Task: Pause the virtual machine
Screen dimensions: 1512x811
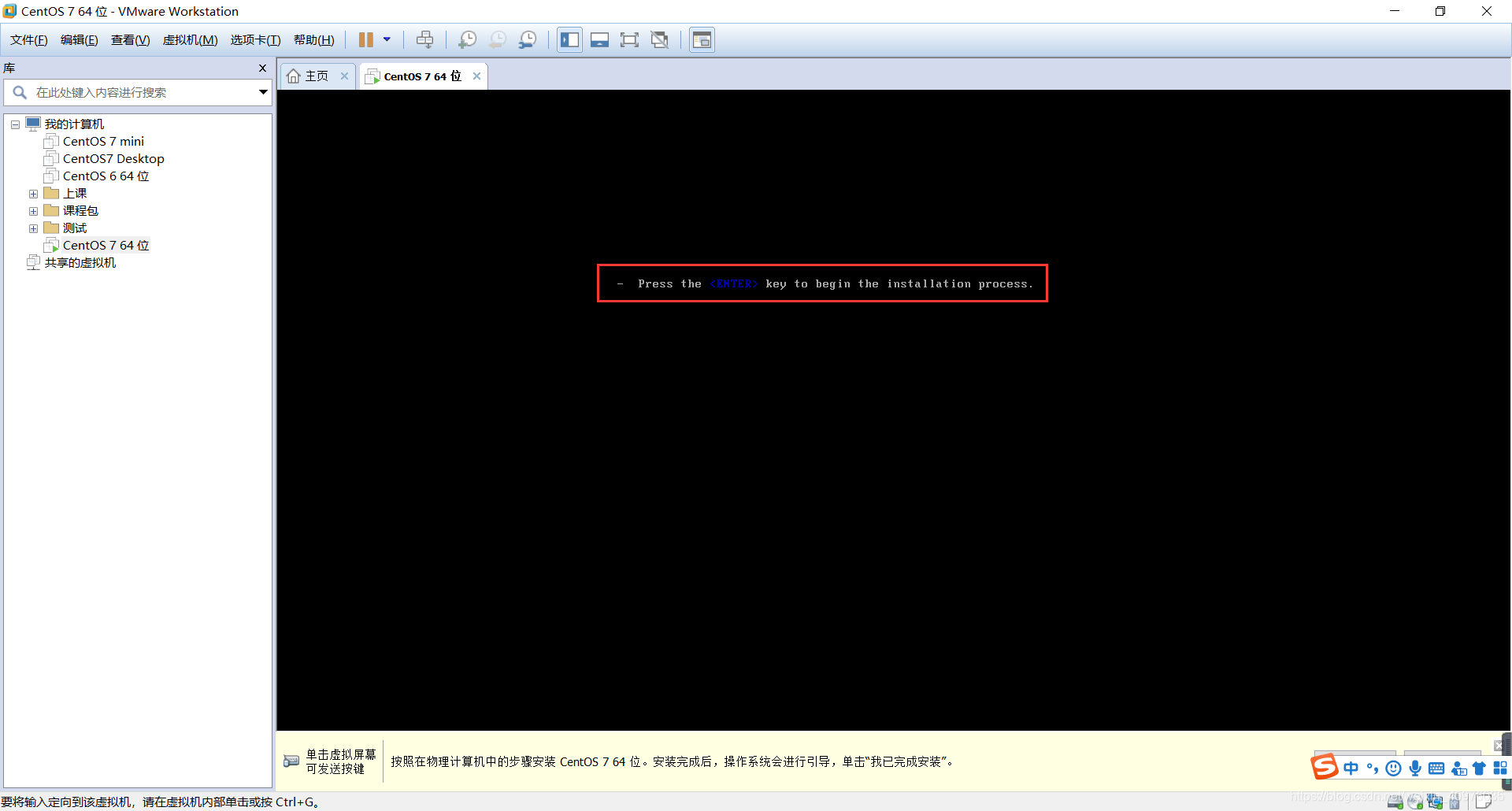Action: (x=366, y=39)
